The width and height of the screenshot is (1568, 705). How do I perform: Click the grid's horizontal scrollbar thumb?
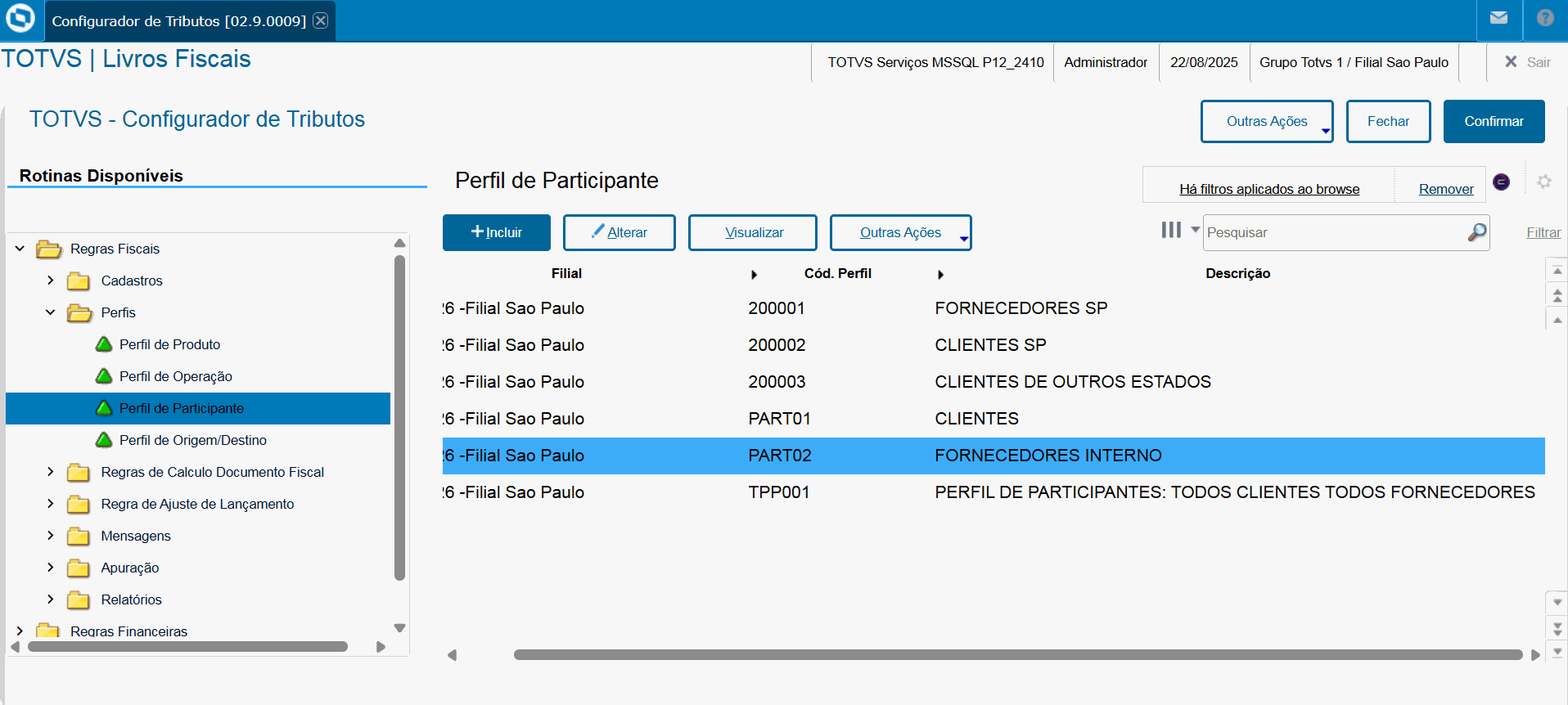(1017, 654)
